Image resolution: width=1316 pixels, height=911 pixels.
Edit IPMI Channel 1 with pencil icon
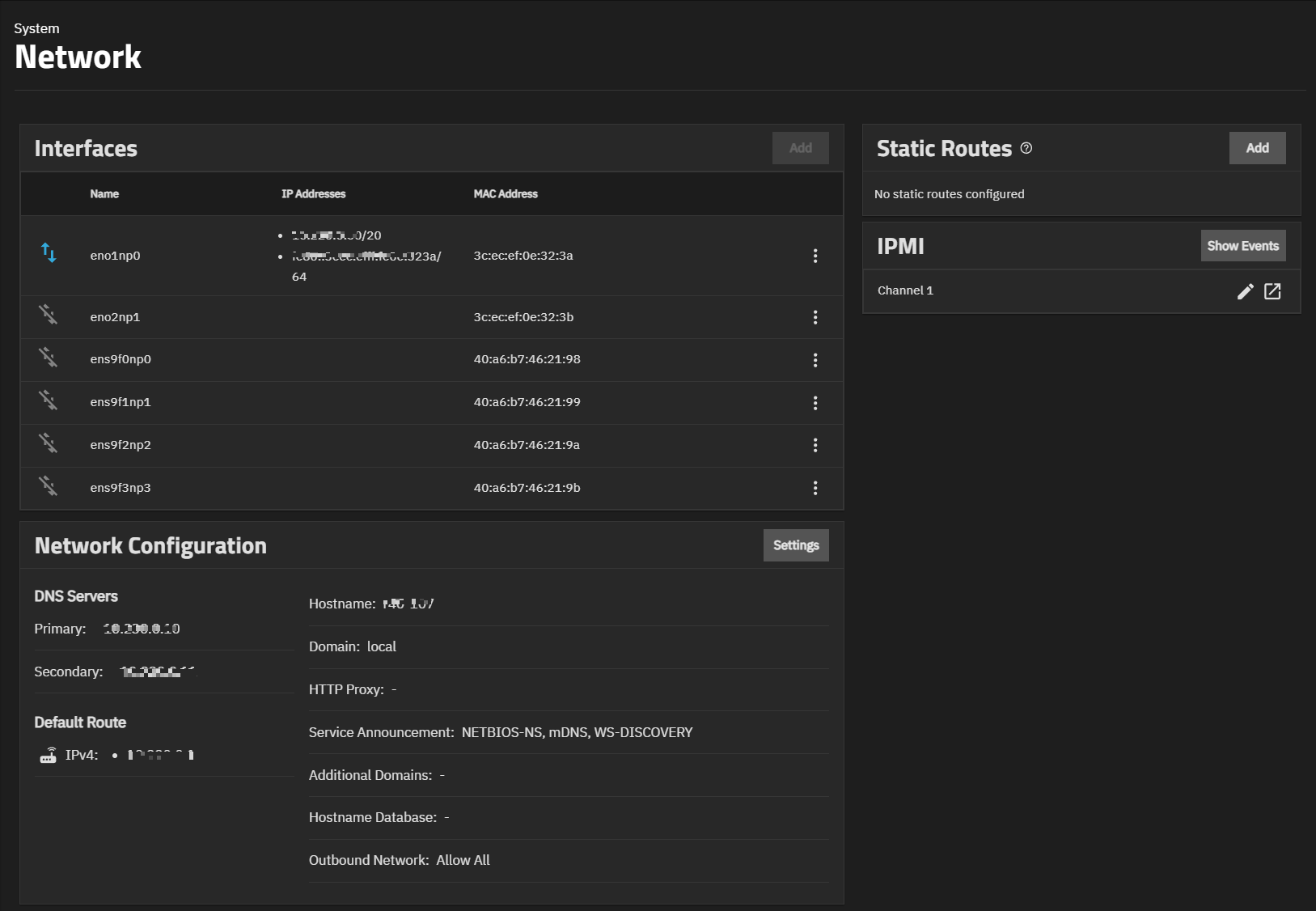pyautogui.click(x=1245, y=291)
